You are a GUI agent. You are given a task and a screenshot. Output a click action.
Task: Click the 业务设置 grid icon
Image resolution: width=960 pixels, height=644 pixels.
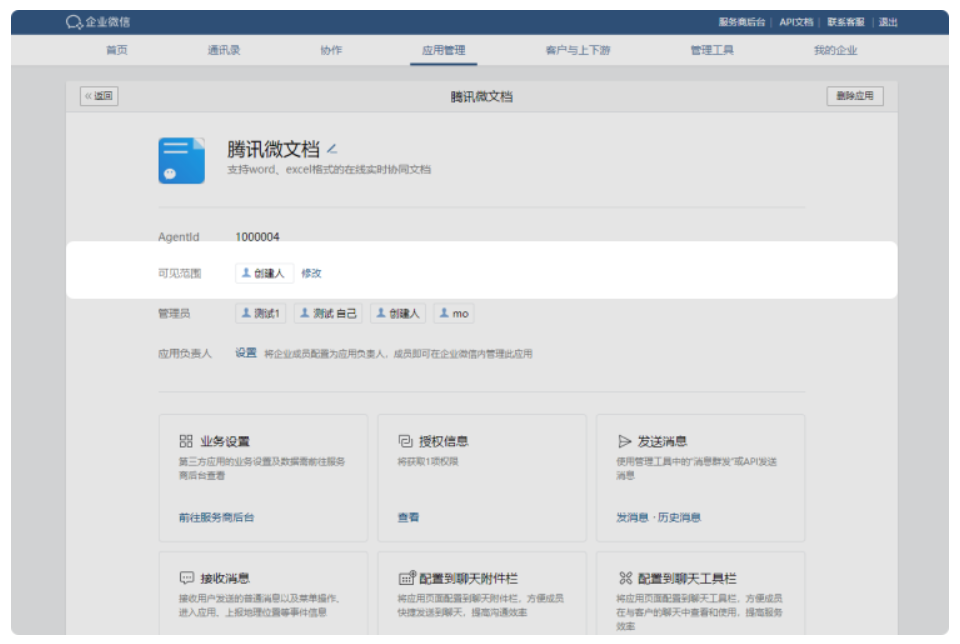point(186,441)
